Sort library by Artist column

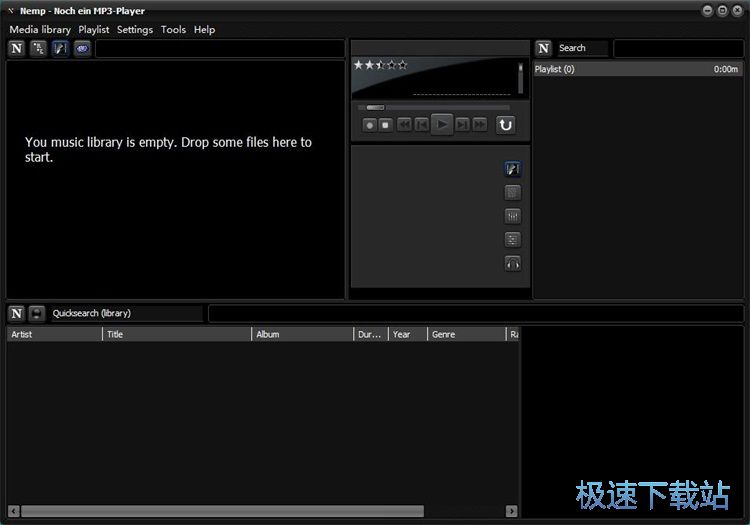point(55,334)
